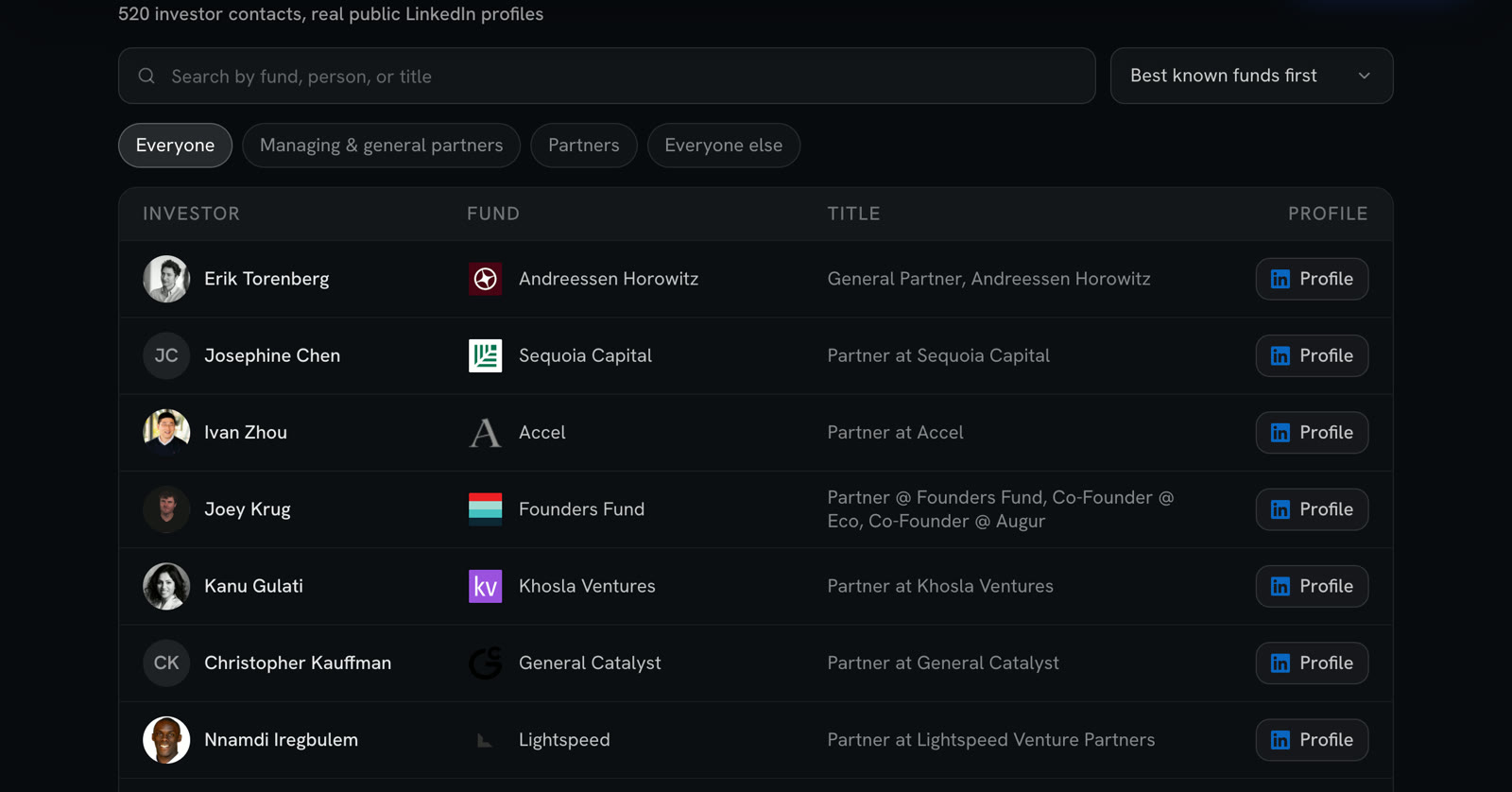Viewport: 1512px width, 792px height.
Task: Click Christopher Kauffman's CK initials avatar
Action: [166, 663]
